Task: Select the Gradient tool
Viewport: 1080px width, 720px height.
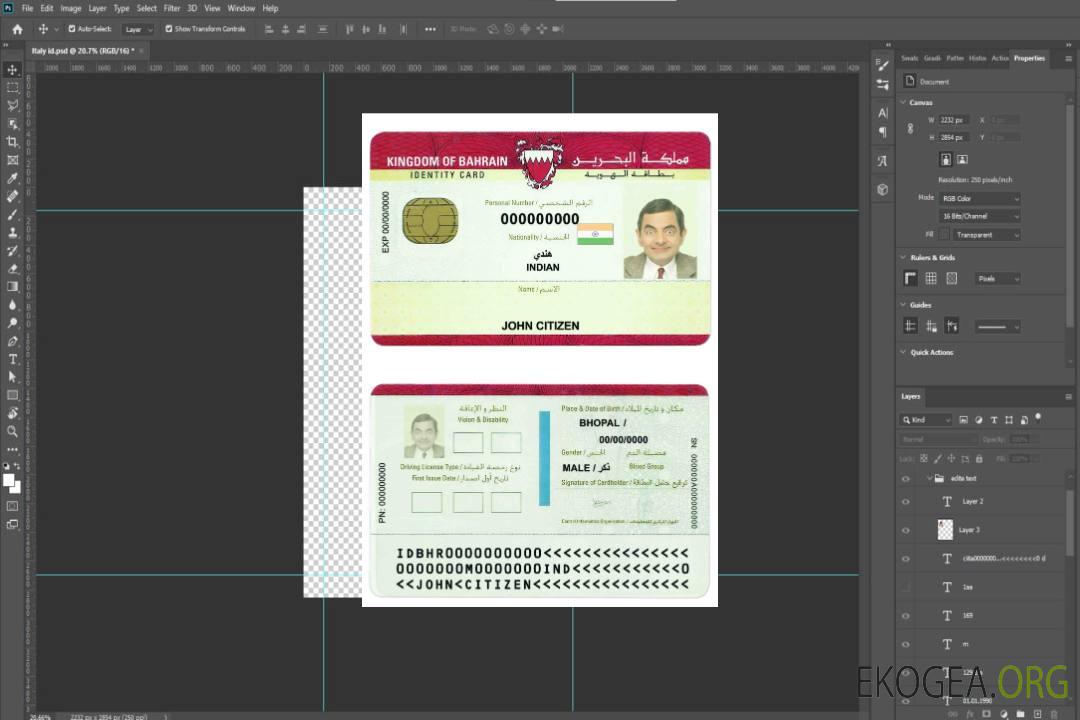Action: point(12,287)
